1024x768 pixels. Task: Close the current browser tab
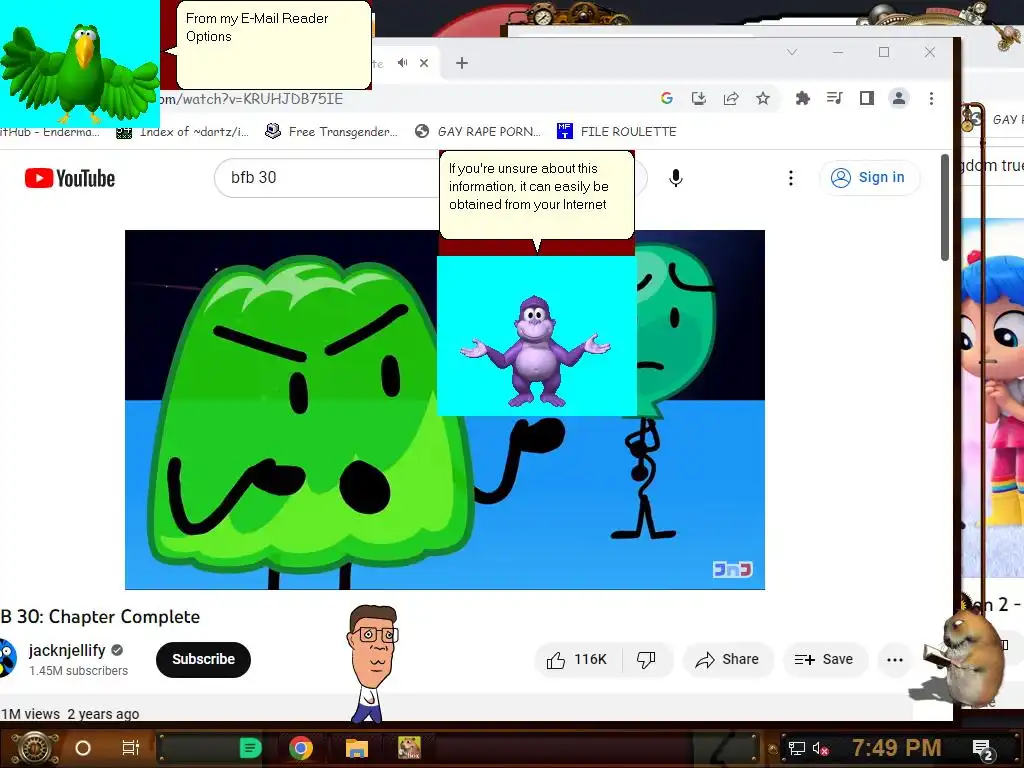tap(424, 63)
